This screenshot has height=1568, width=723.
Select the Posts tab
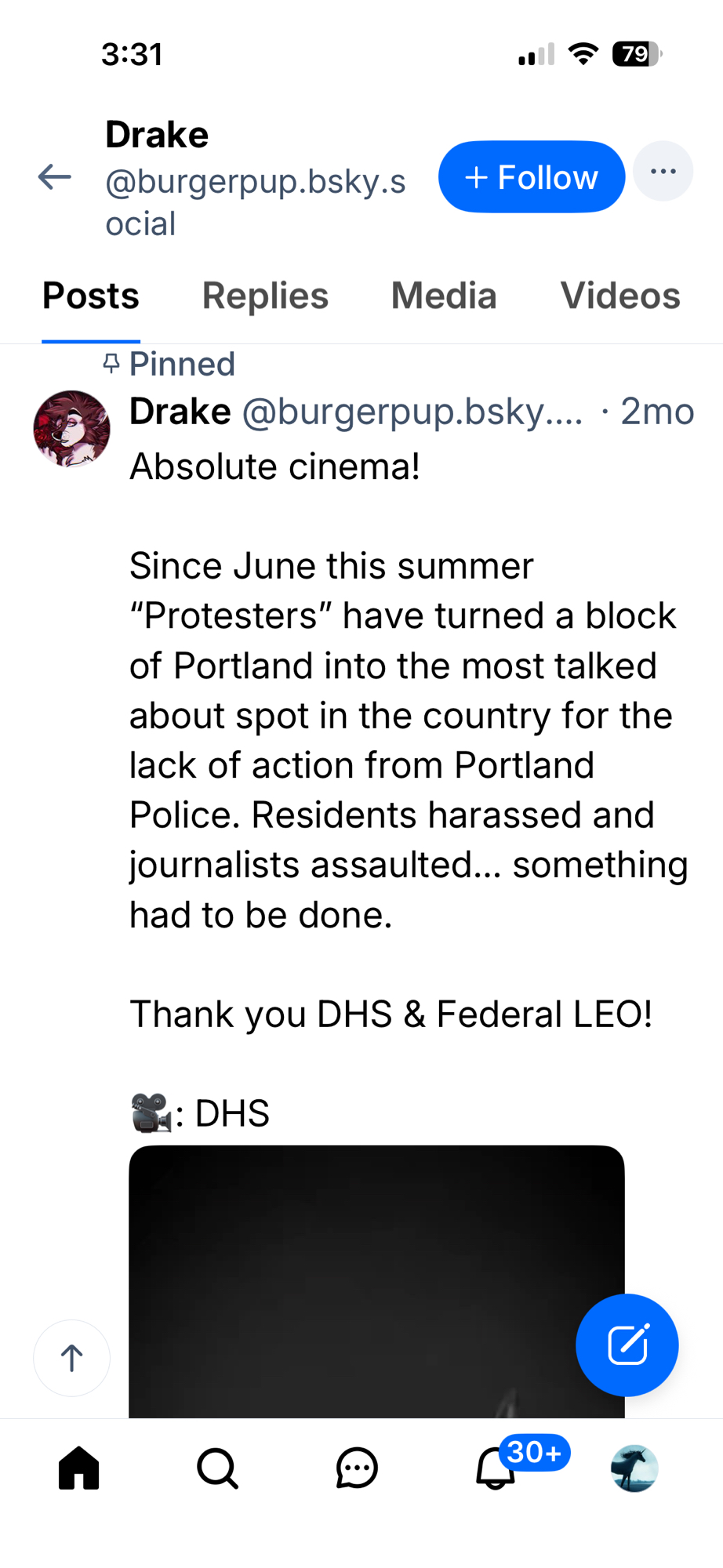(91, 296)
